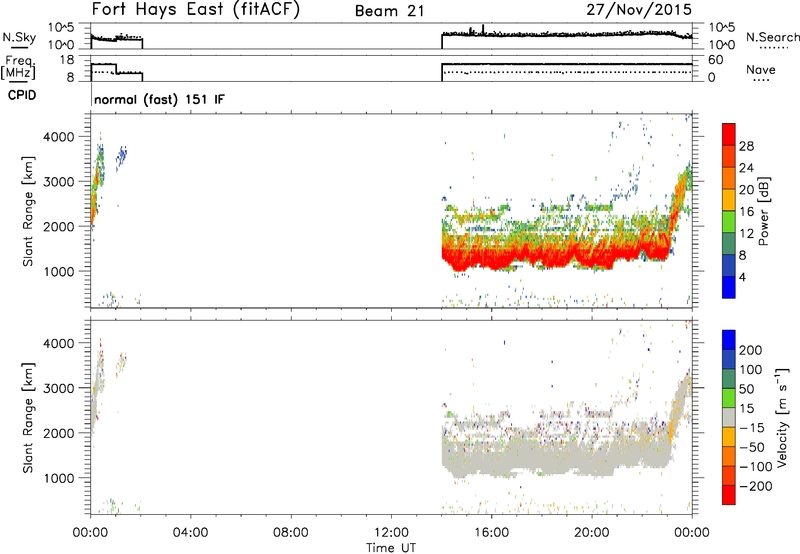Click the 'N.Search' legend label

coord(772,37)
